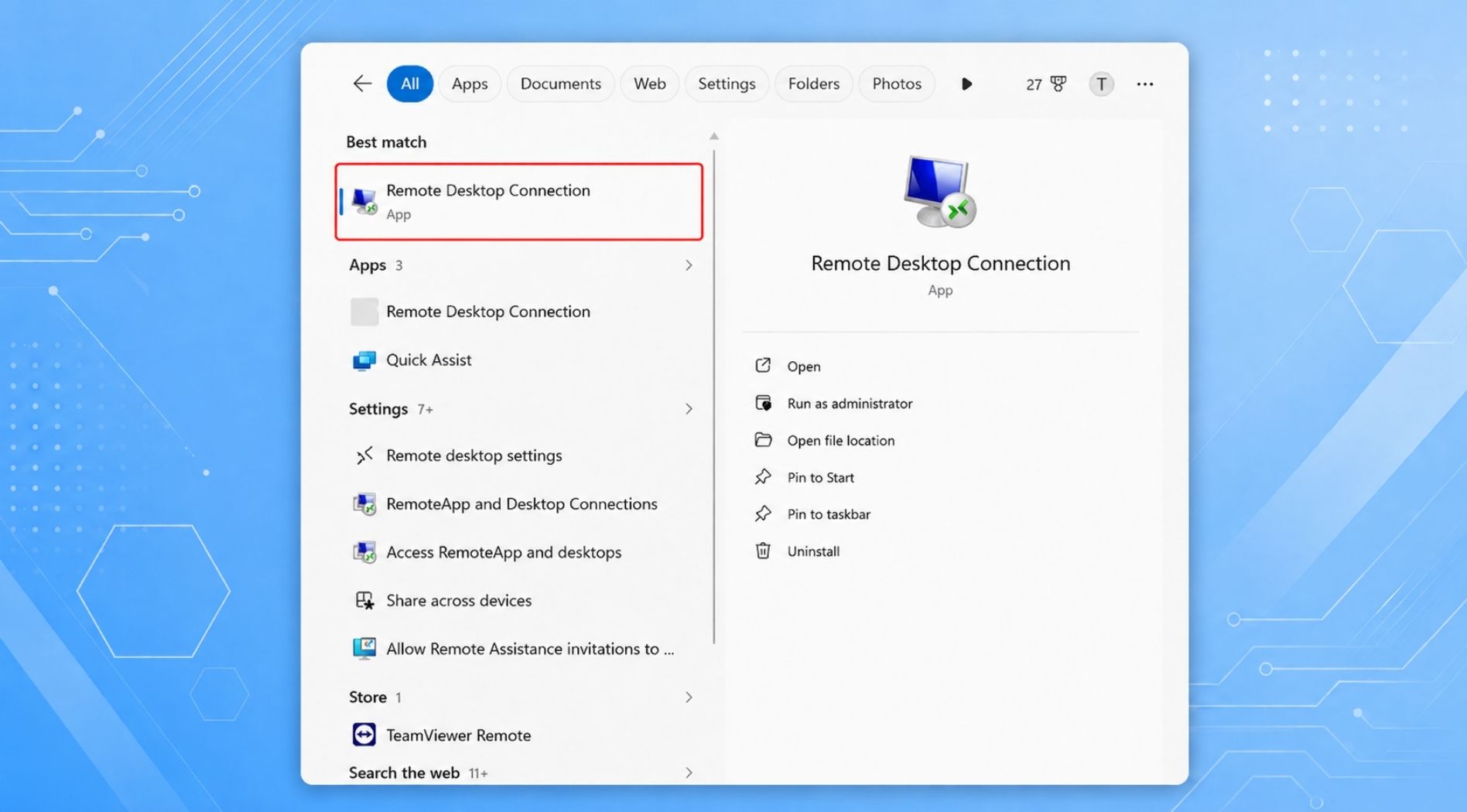The height and width of the screenshot is (812, 1467).
Task: Switch to the Folders filter tab
Action: (813, 84)
